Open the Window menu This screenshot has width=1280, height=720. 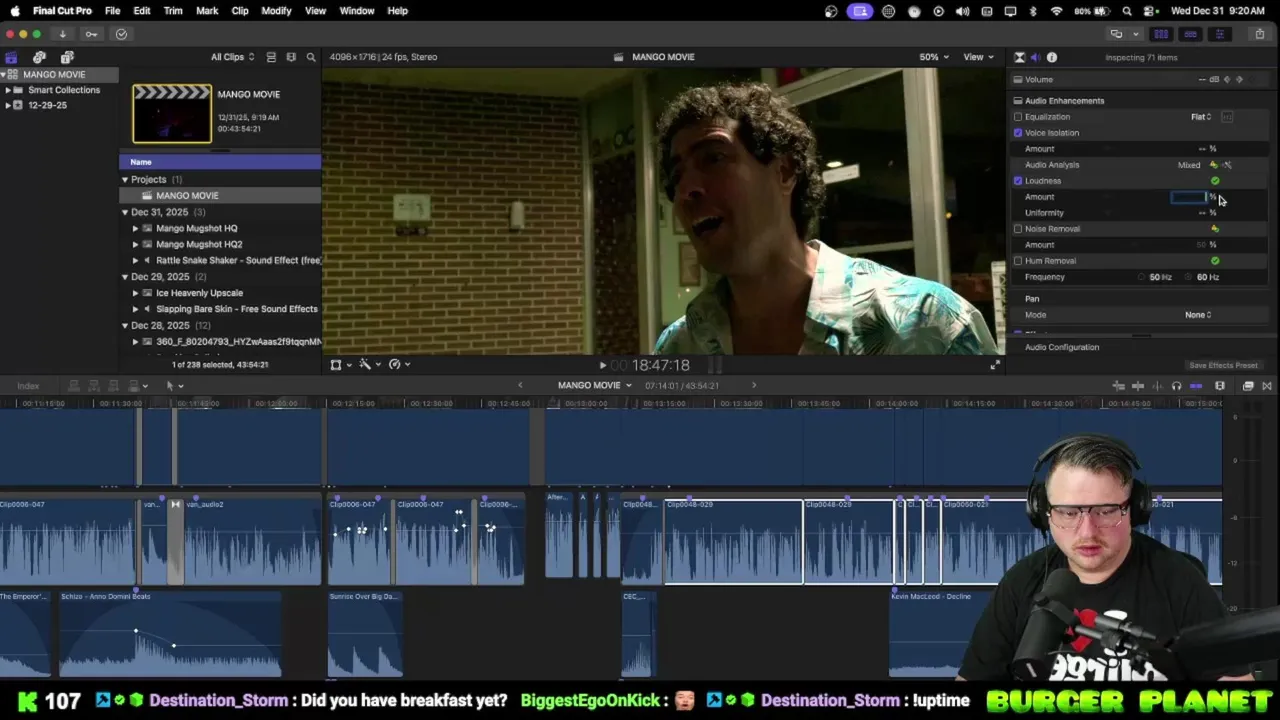tap(357, 11)
